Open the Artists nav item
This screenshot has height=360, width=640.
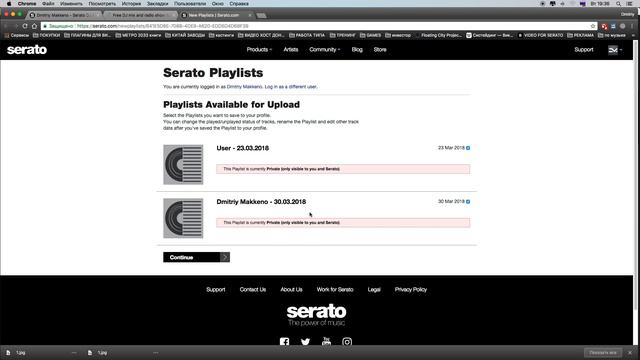coord(291,49)
